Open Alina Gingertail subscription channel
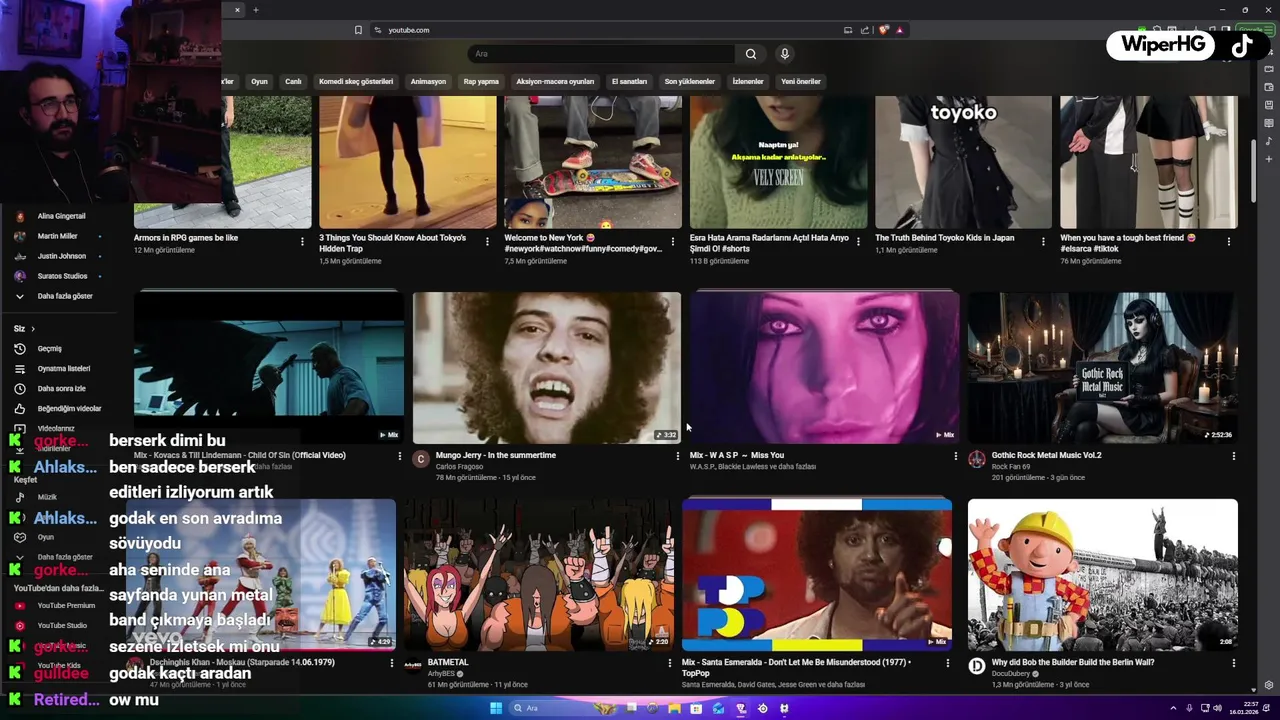Viewport: 1280px width, 720px height. (x=60, y=216)
